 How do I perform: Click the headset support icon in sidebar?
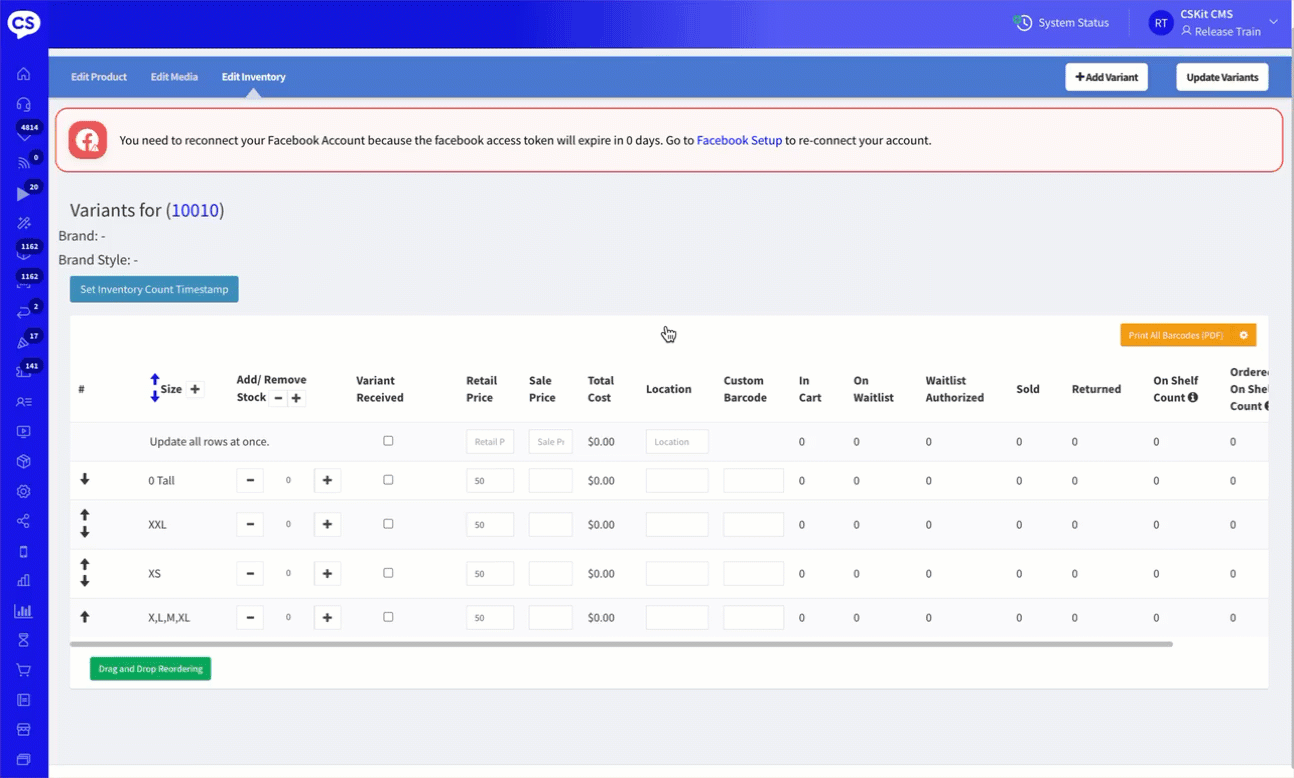pos(24,104)
